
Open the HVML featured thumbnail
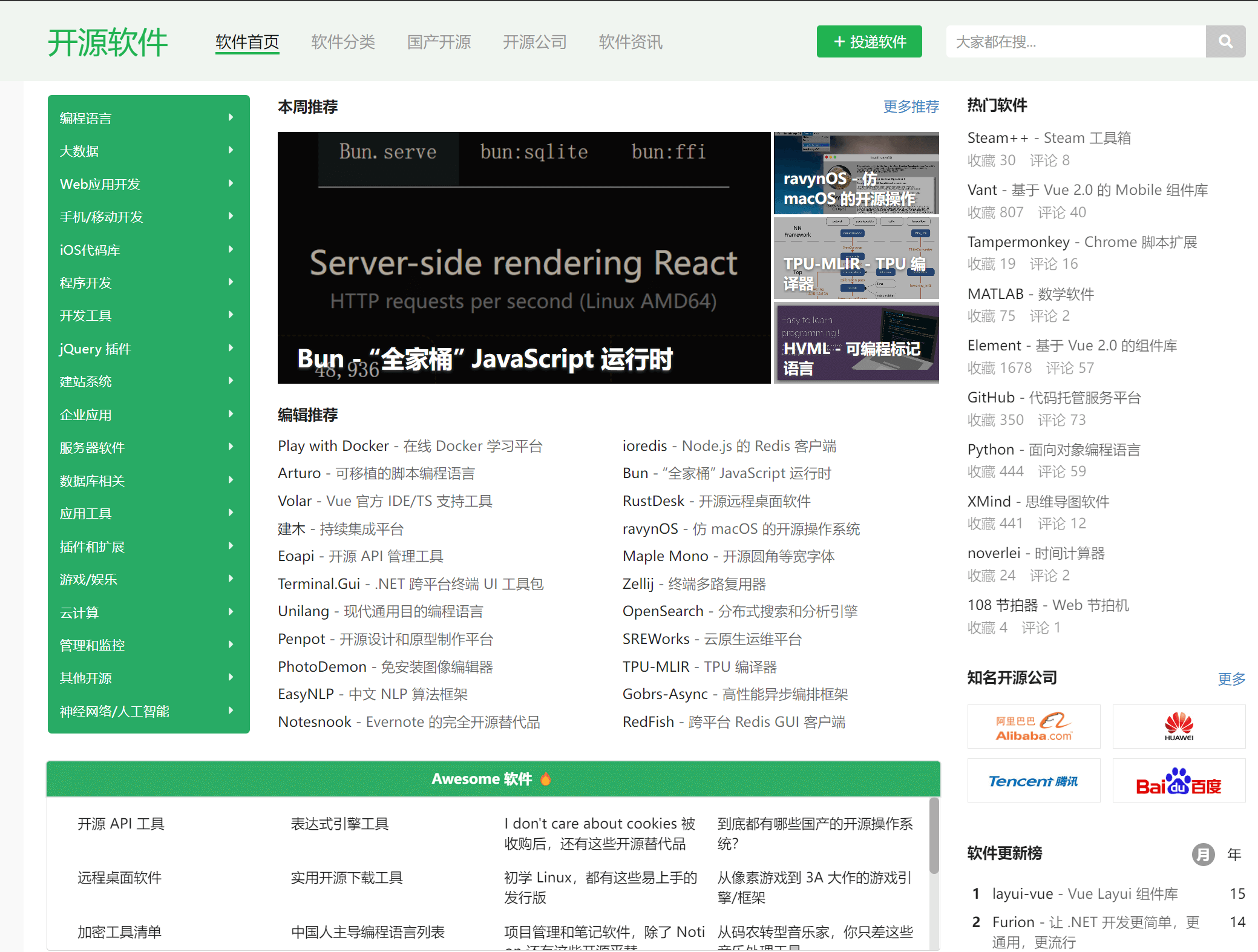pos(856,343)
